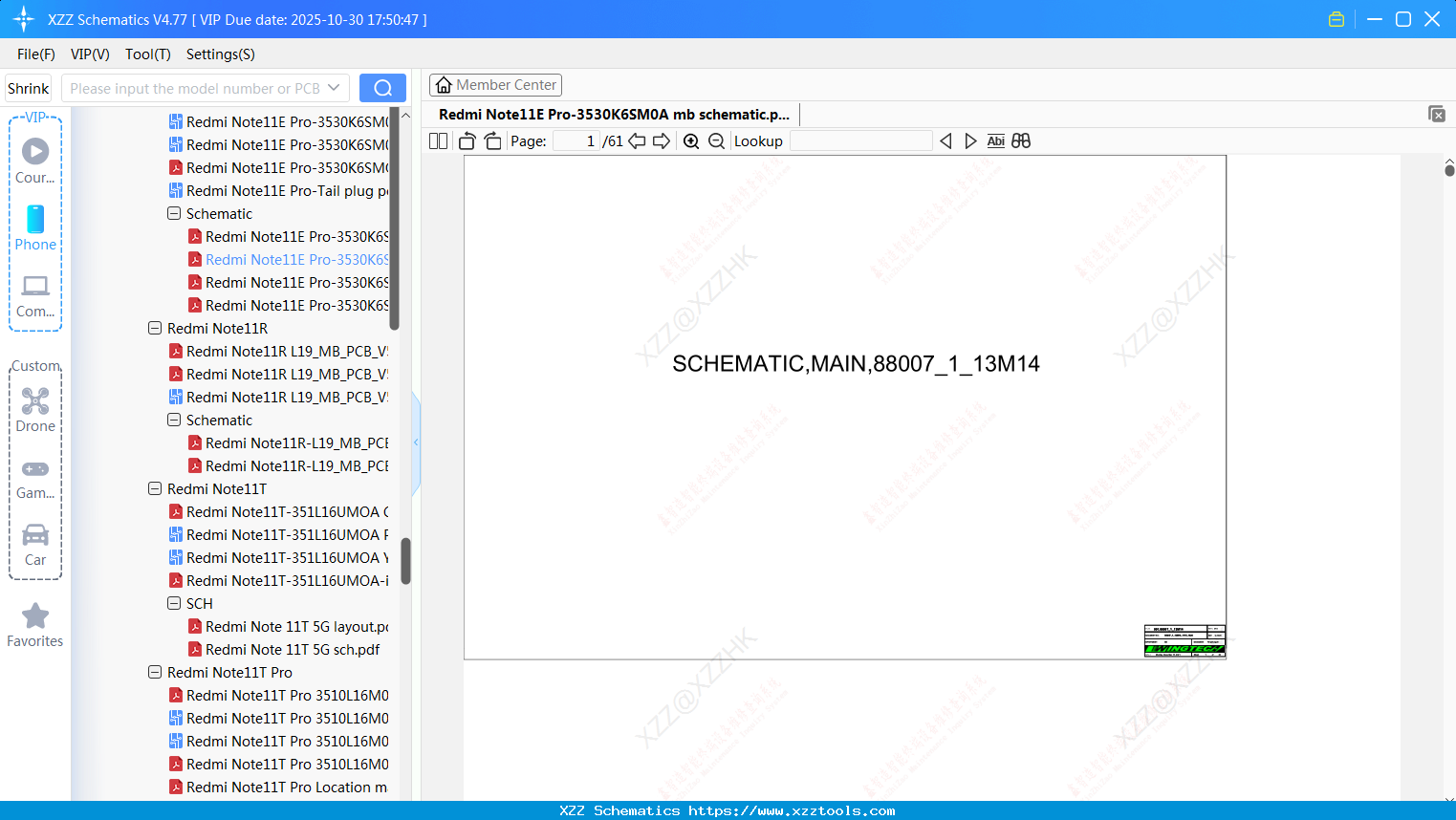Open the Phone repair section in sidebar
Screen dimensions: 1456x820
click(35, 229)
